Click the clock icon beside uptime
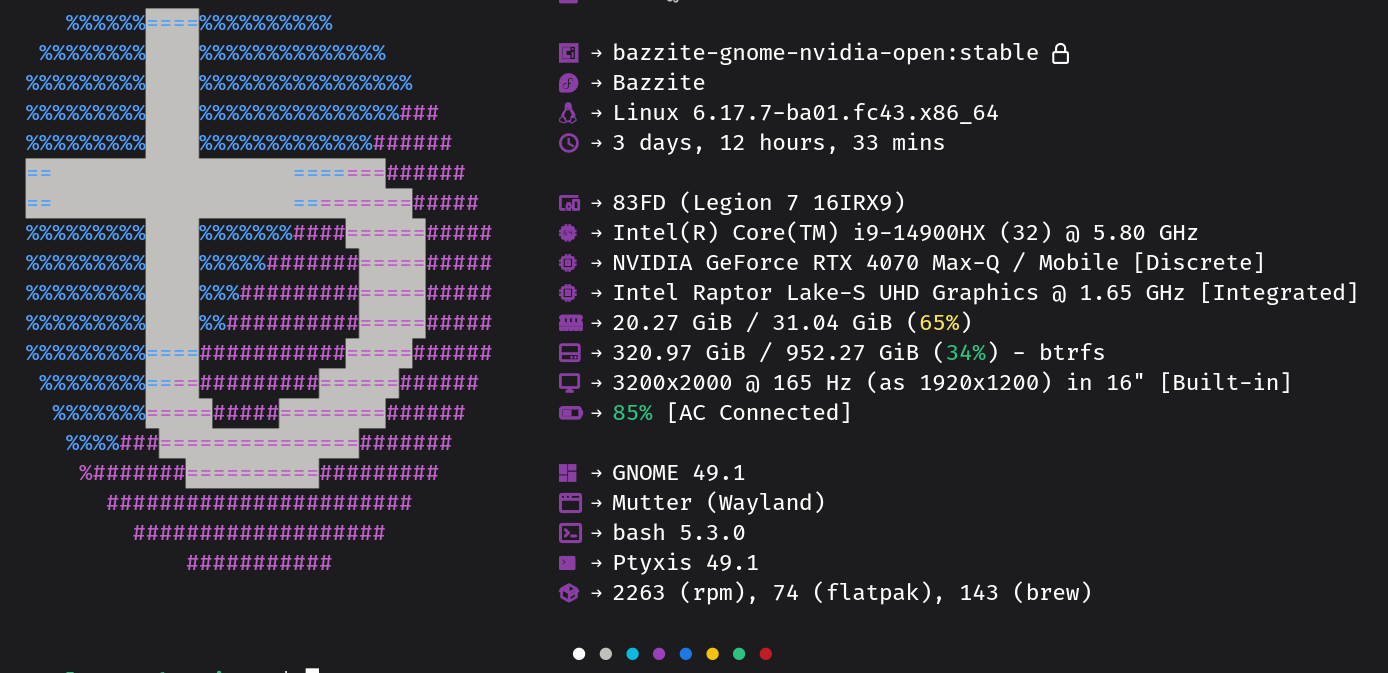 coord(568,143)
